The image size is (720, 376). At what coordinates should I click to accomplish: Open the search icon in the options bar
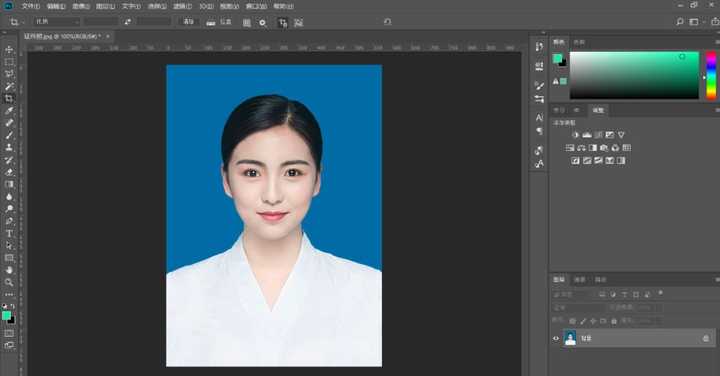[680, 22]
